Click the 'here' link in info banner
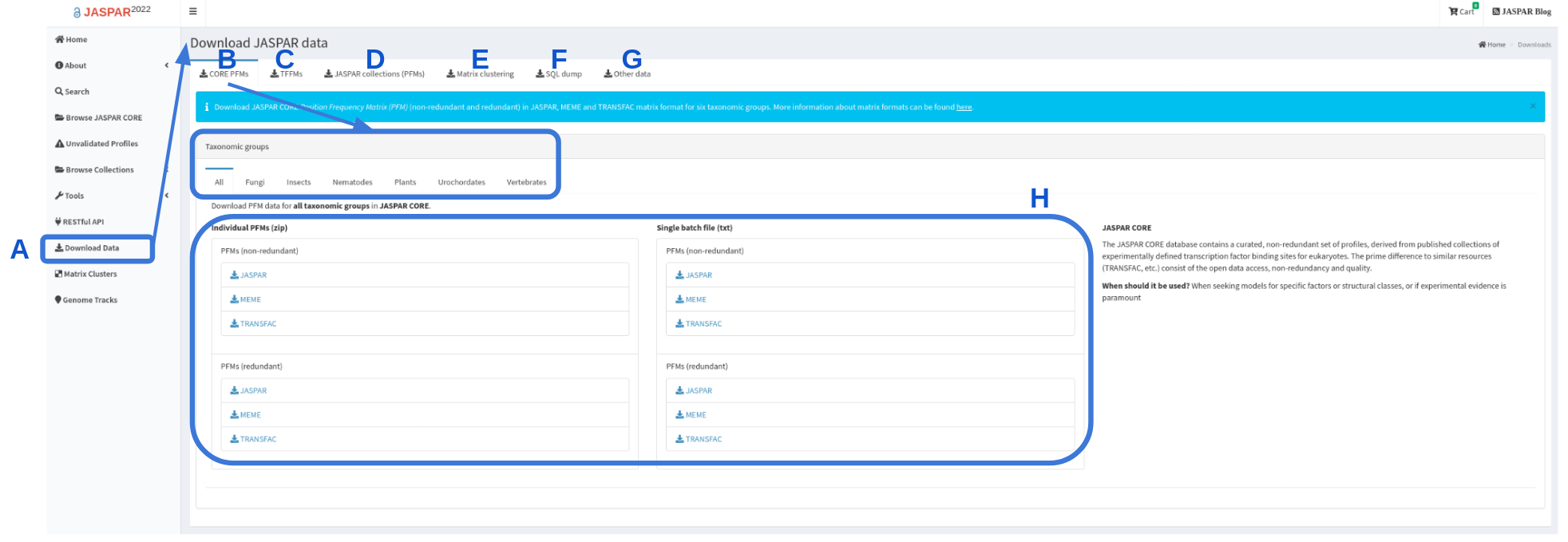This screenshot has height=542, width=1568. click(x=964, y=107)
